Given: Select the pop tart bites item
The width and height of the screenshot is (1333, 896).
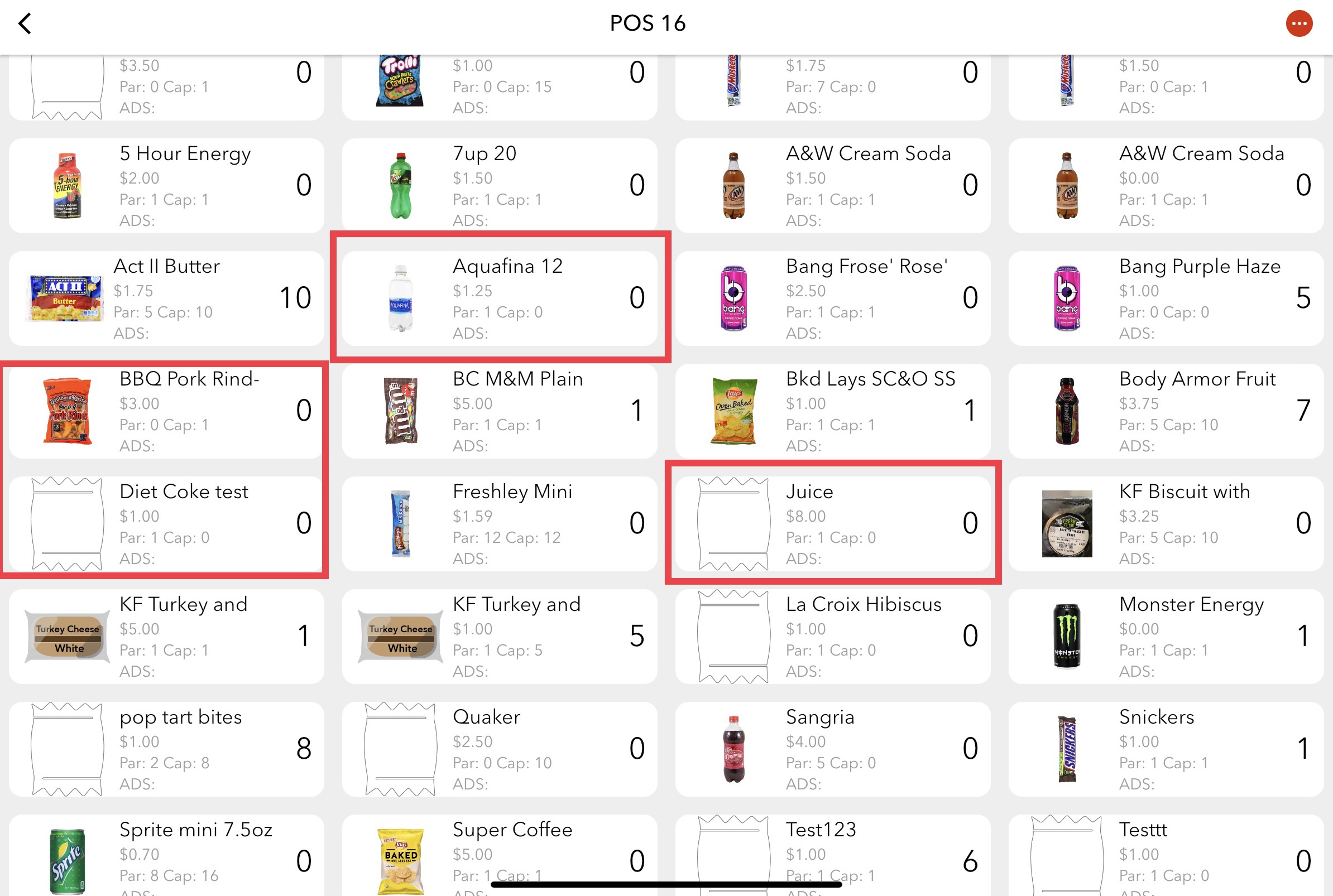Looking at the screenshot, I should tap(166, 749).
